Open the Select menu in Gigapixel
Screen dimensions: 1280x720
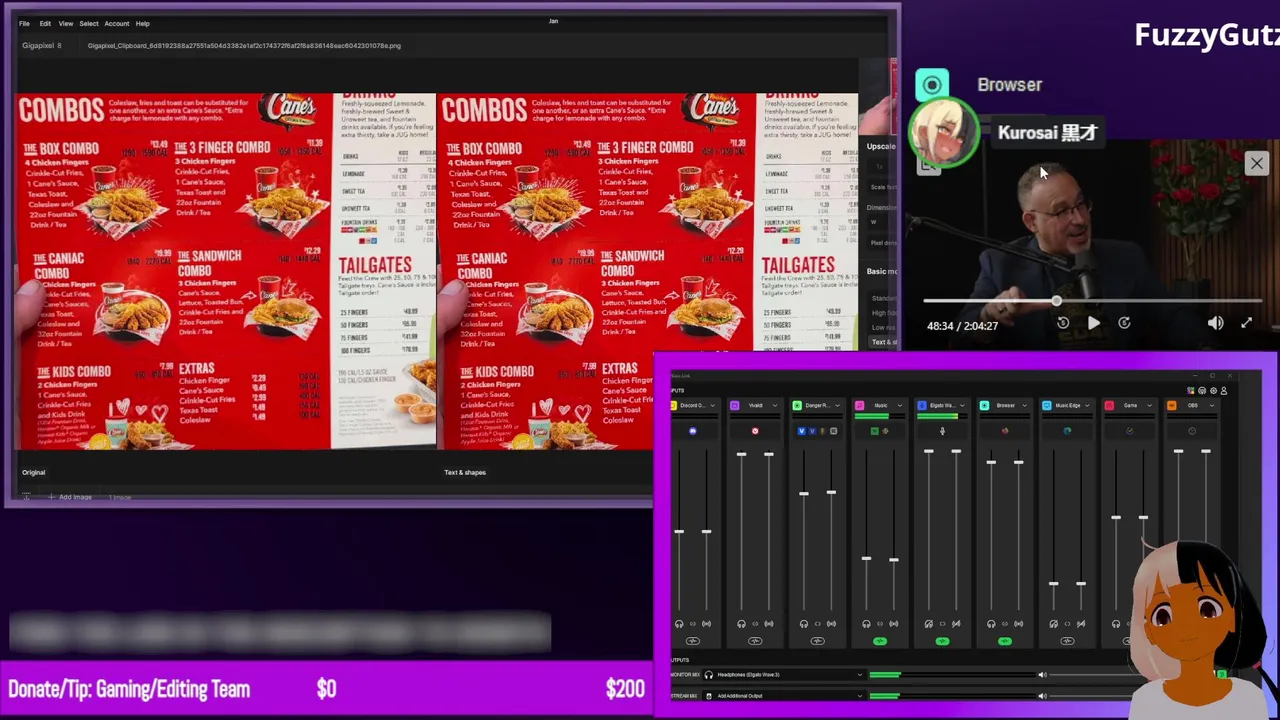pyautogui.click(x=89, y=23)
